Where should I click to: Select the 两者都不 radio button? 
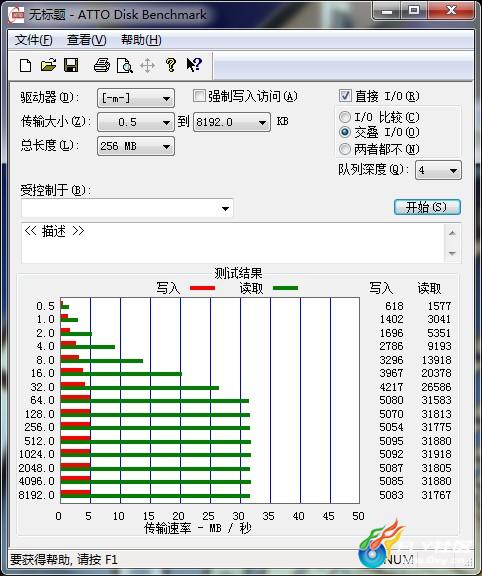(345, 149)
